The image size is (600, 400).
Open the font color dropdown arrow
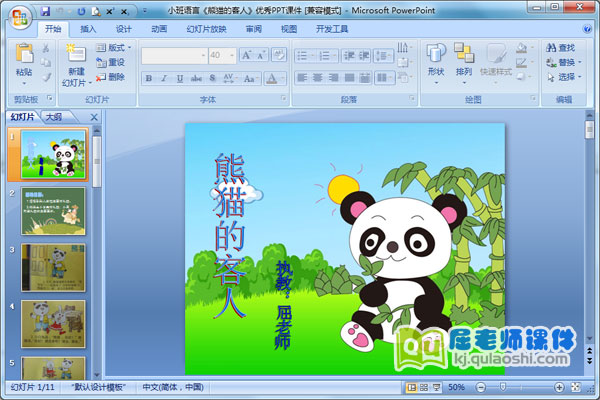[x=283, y=78]
